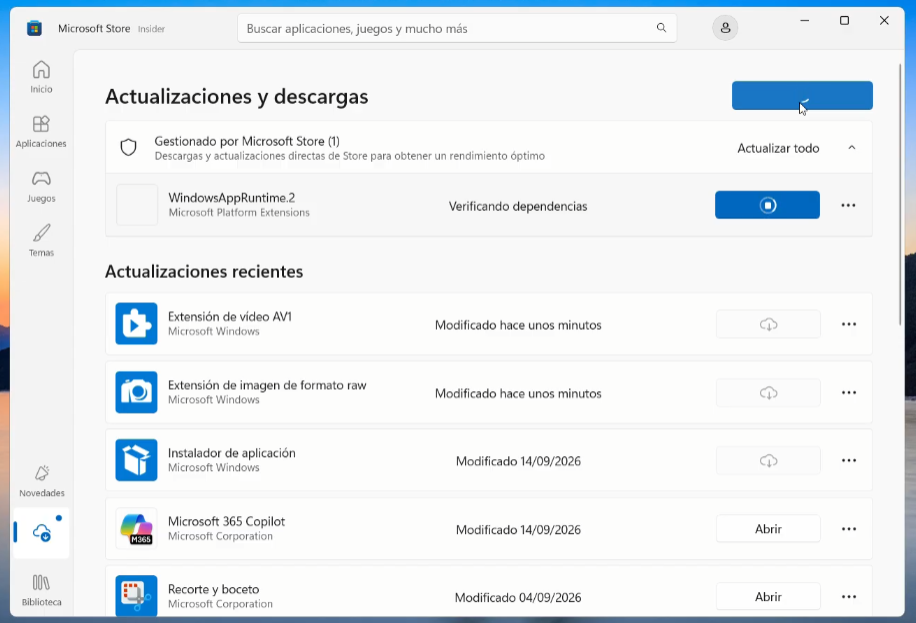This screenshot has width=916, height=623.
Task: Stop the WindowsAppRuntime.2 update
Action: [x=767, y=205]
